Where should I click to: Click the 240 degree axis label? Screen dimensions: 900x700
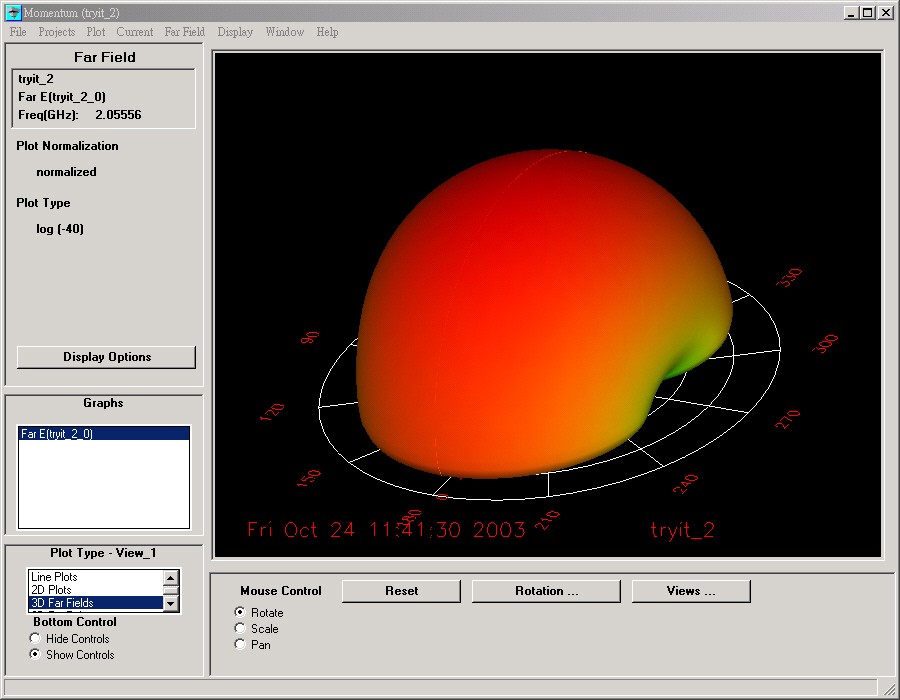(x=685, y=484)
